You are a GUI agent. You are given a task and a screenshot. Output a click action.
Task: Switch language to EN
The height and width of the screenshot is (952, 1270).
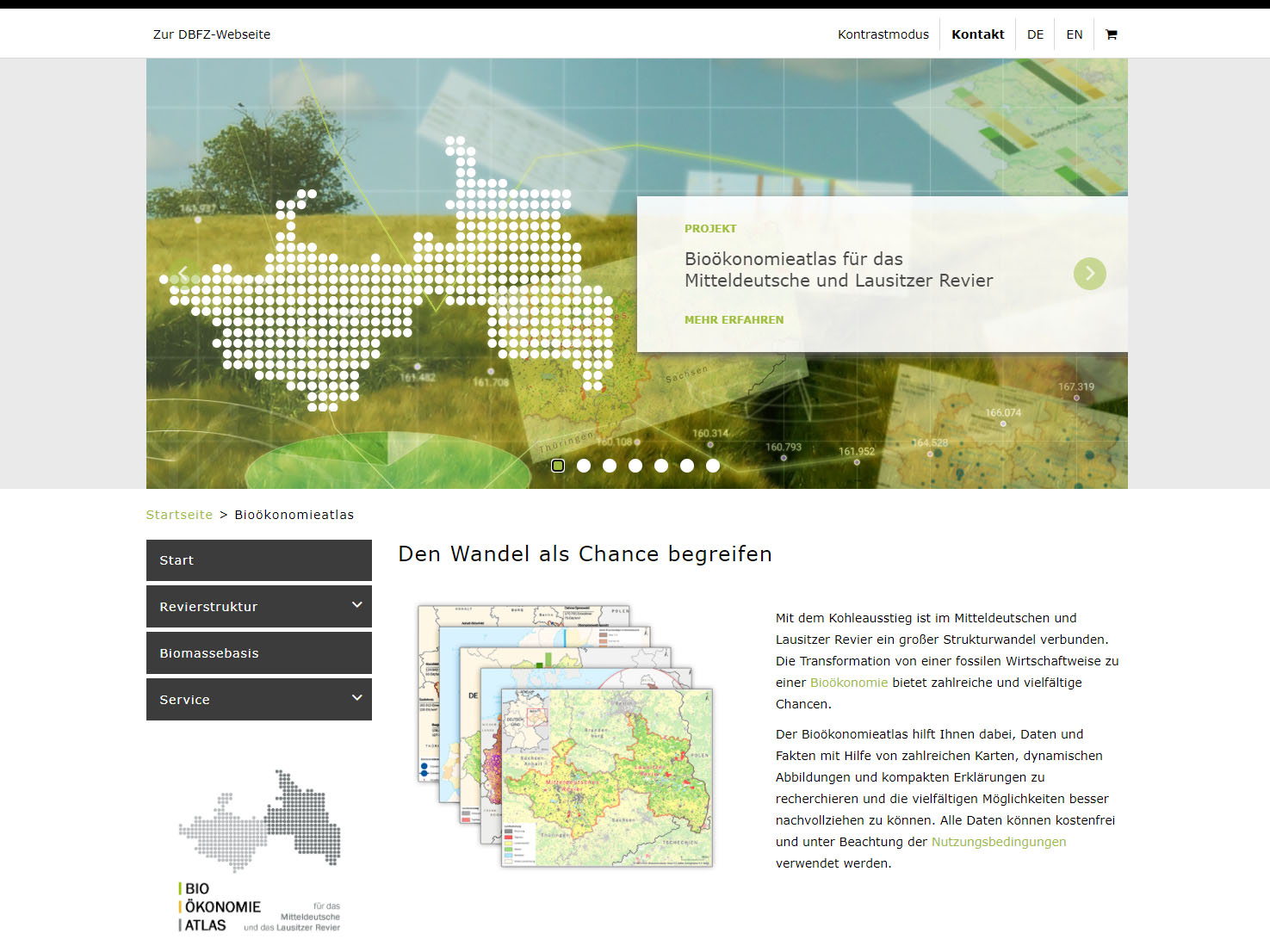tap(1074, 34)
